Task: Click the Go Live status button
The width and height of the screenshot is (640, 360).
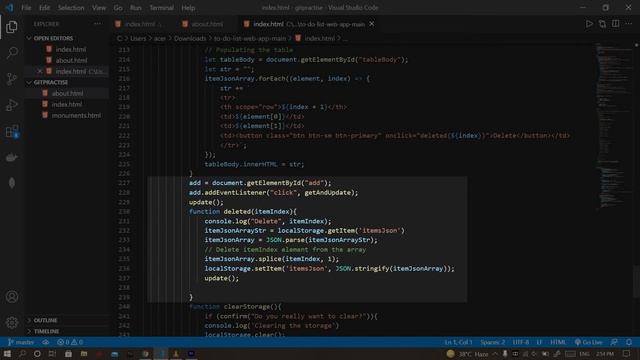Action: tap(588, 342)
